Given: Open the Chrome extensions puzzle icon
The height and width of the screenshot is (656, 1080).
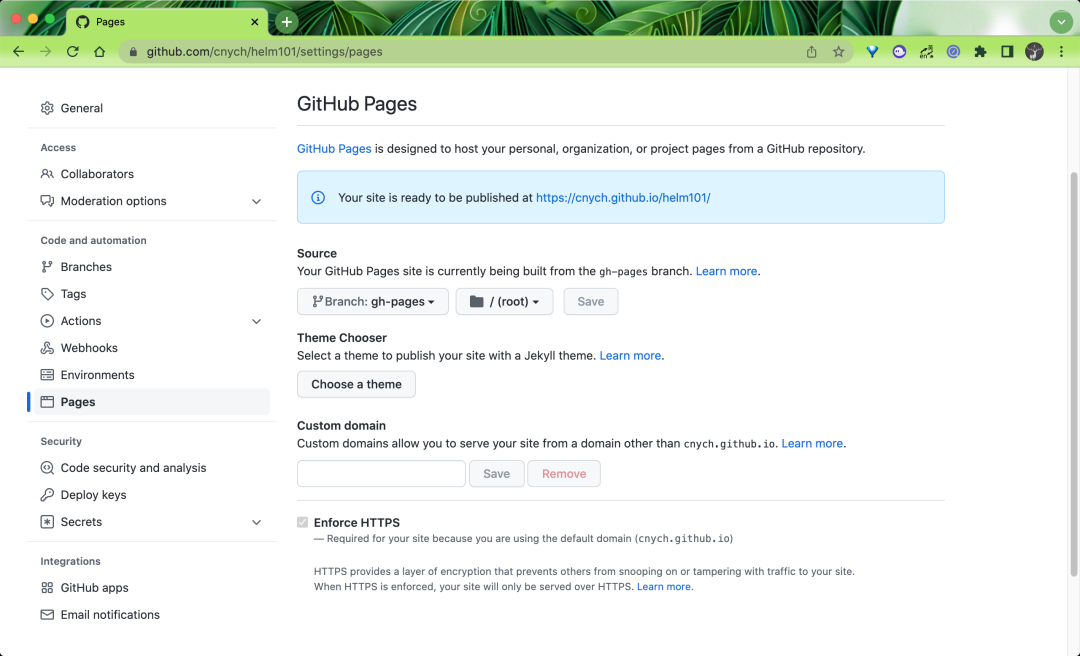Looking at the screenshot, I should [980, 52].
